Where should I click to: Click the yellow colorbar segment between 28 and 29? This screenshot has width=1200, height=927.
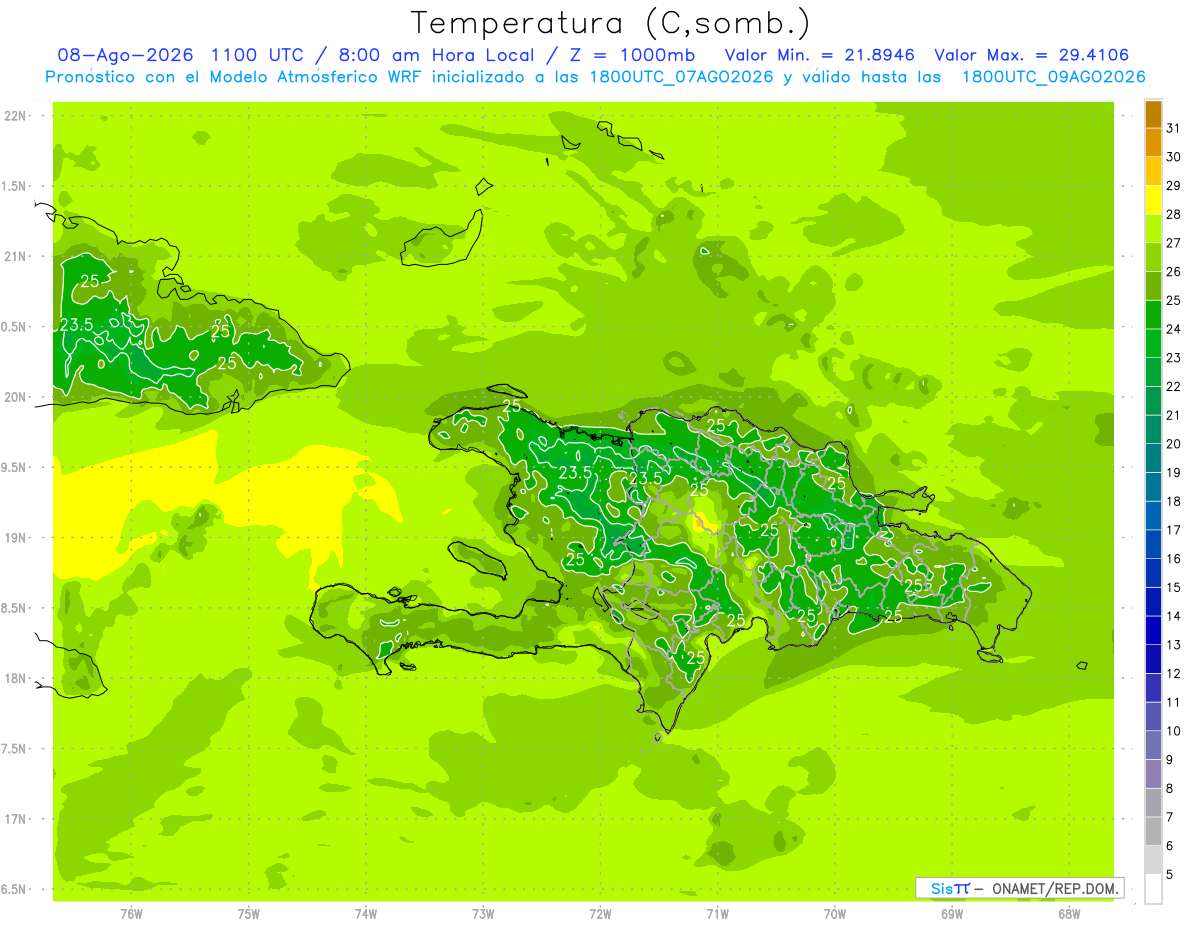[1154, 199]
